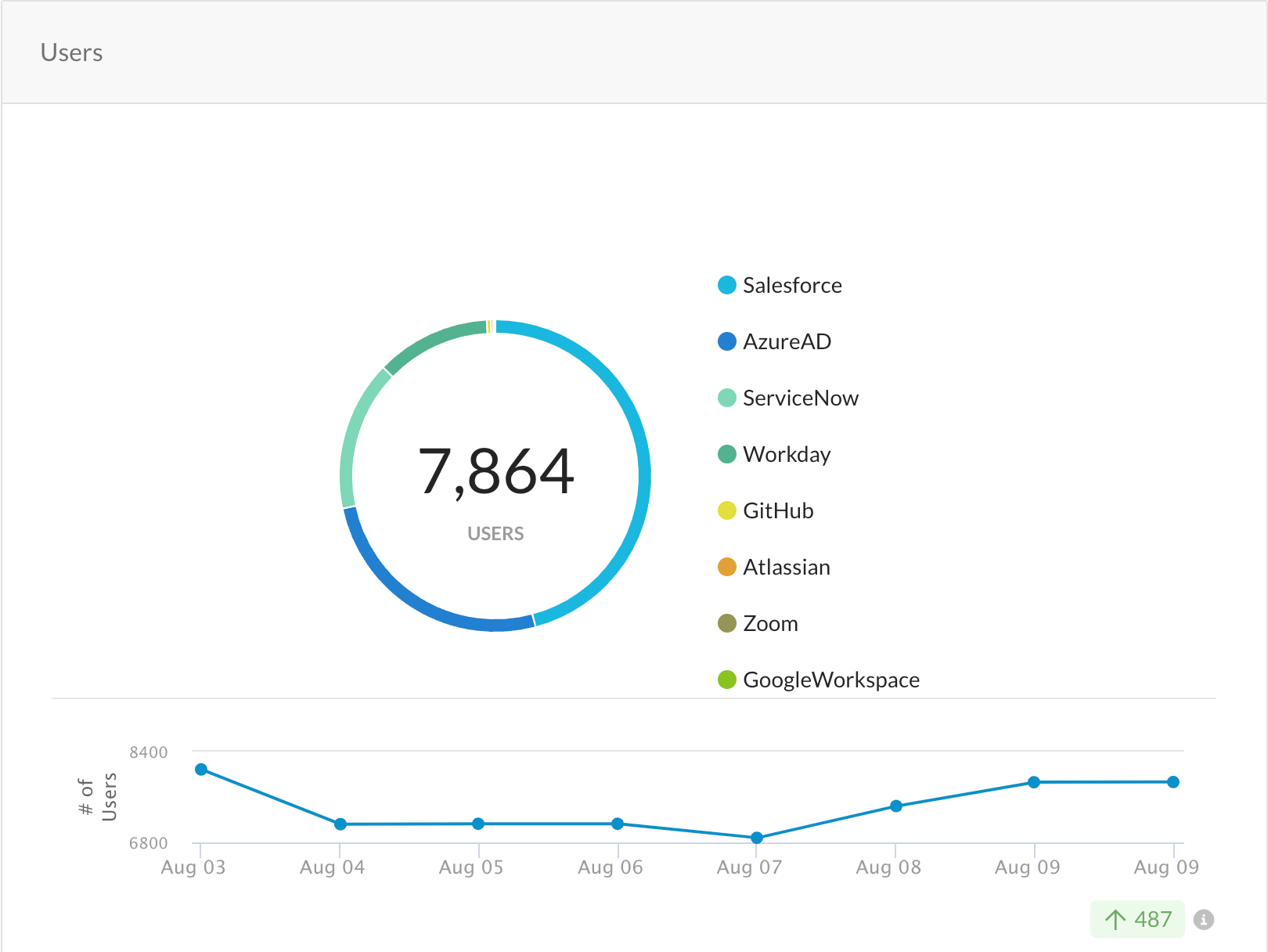Select the Atlassian legend label
1268x952 pixels.
point(787,567)
